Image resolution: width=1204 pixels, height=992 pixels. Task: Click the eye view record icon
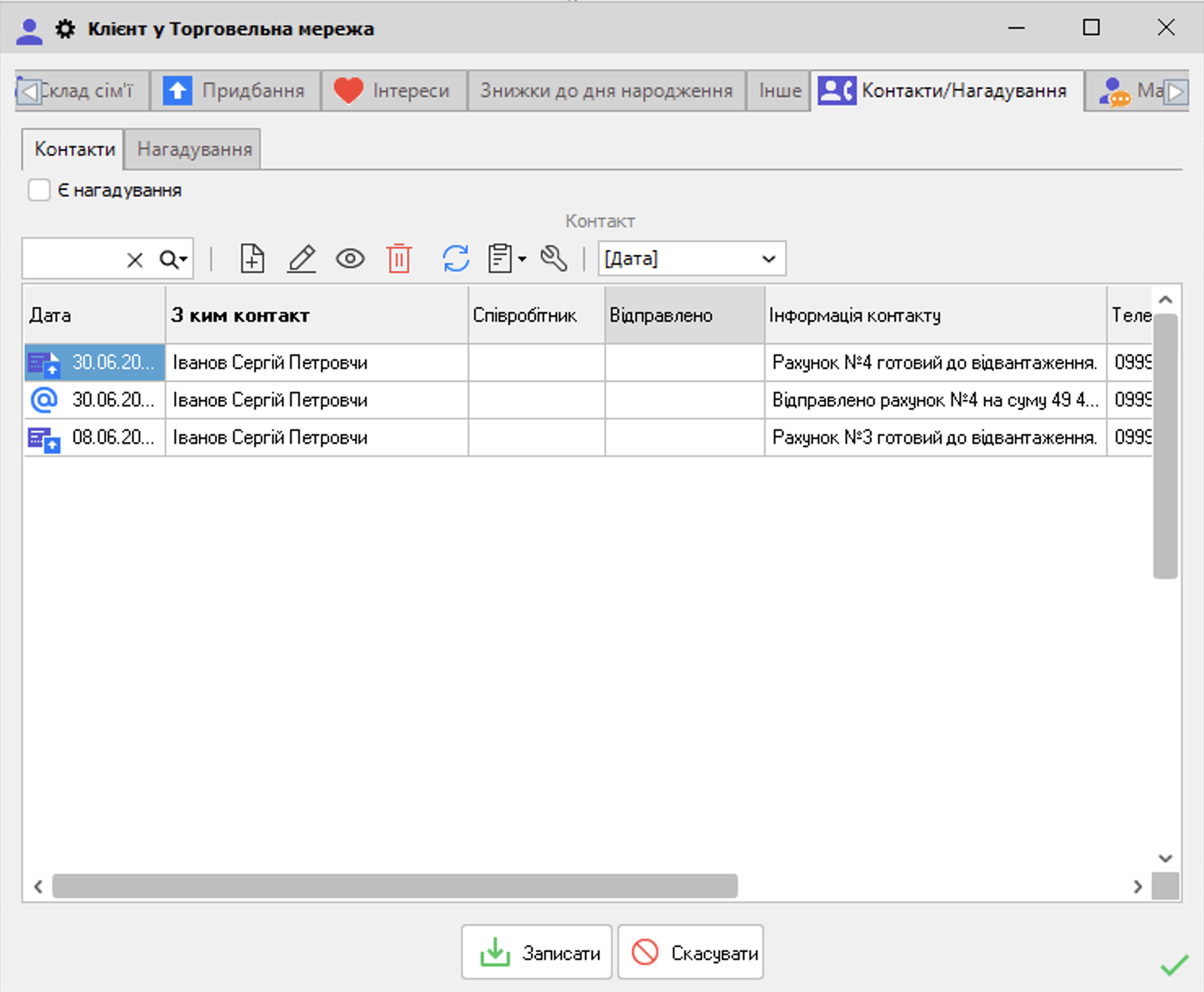pyautogui.click(x=350, y=259)
